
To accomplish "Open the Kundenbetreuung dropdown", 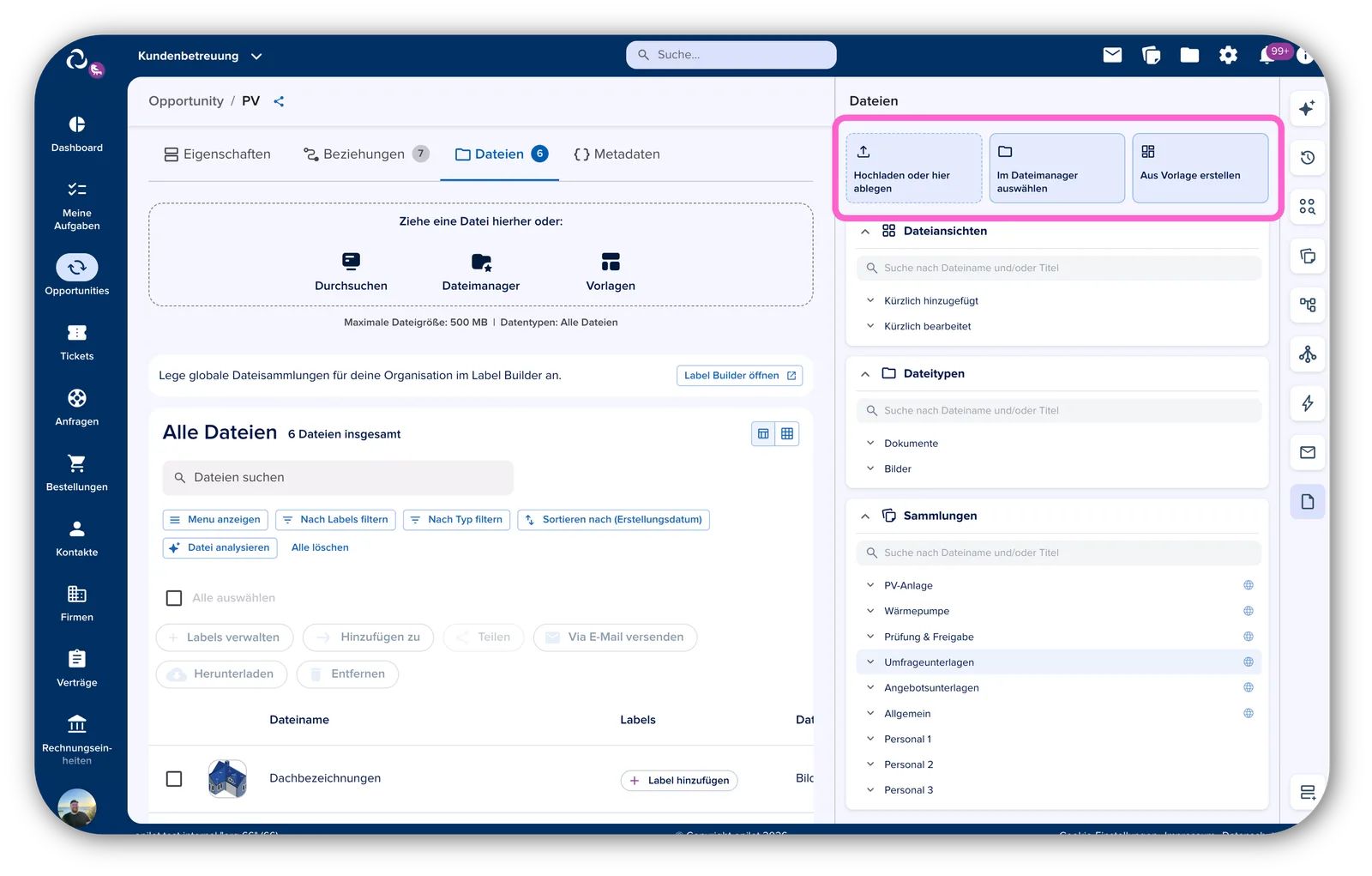I will [x=200, y=56].
